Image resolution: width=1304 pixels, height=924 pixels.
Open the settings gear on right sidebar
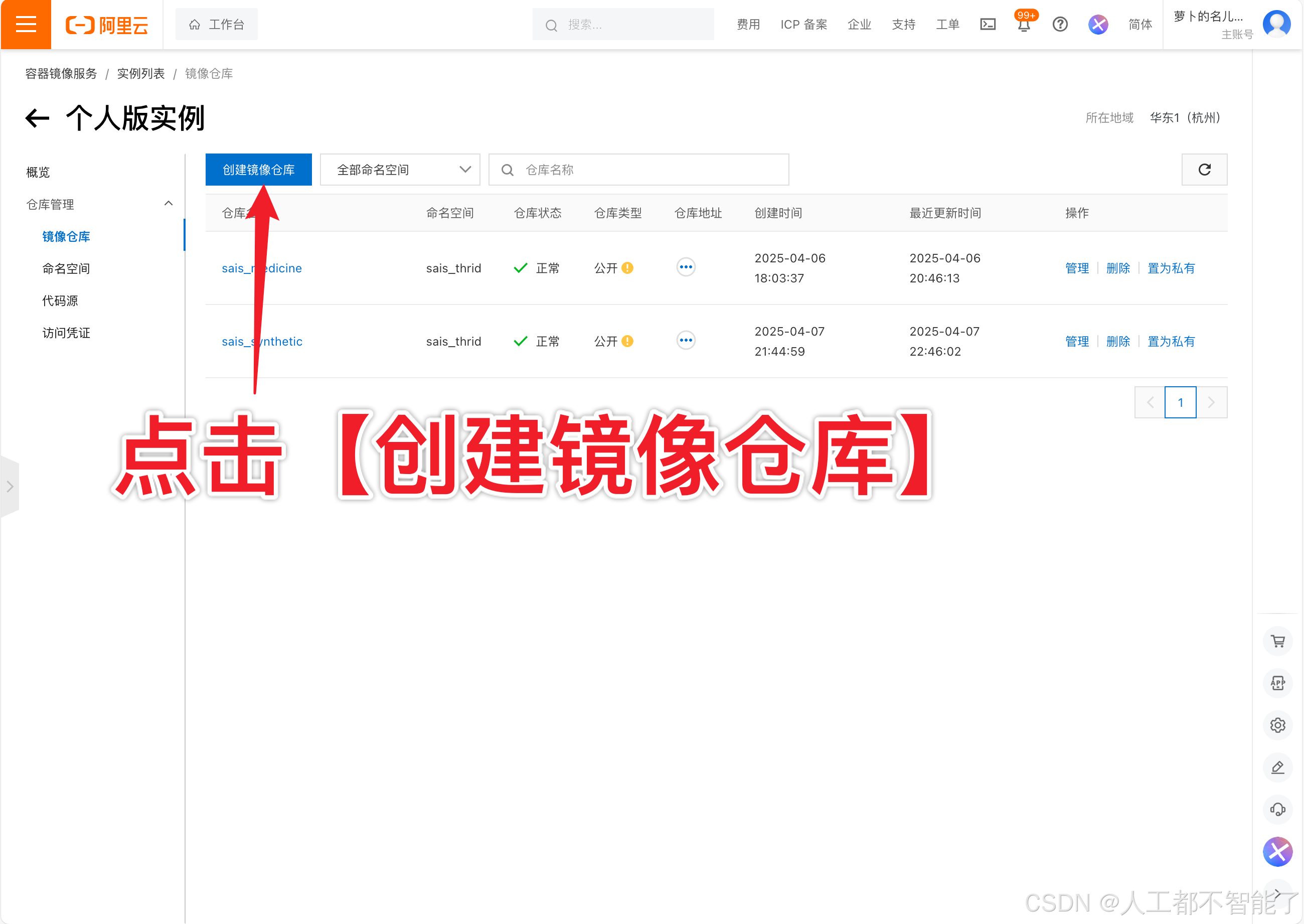pyautogui.click(x=1278, y=725)
